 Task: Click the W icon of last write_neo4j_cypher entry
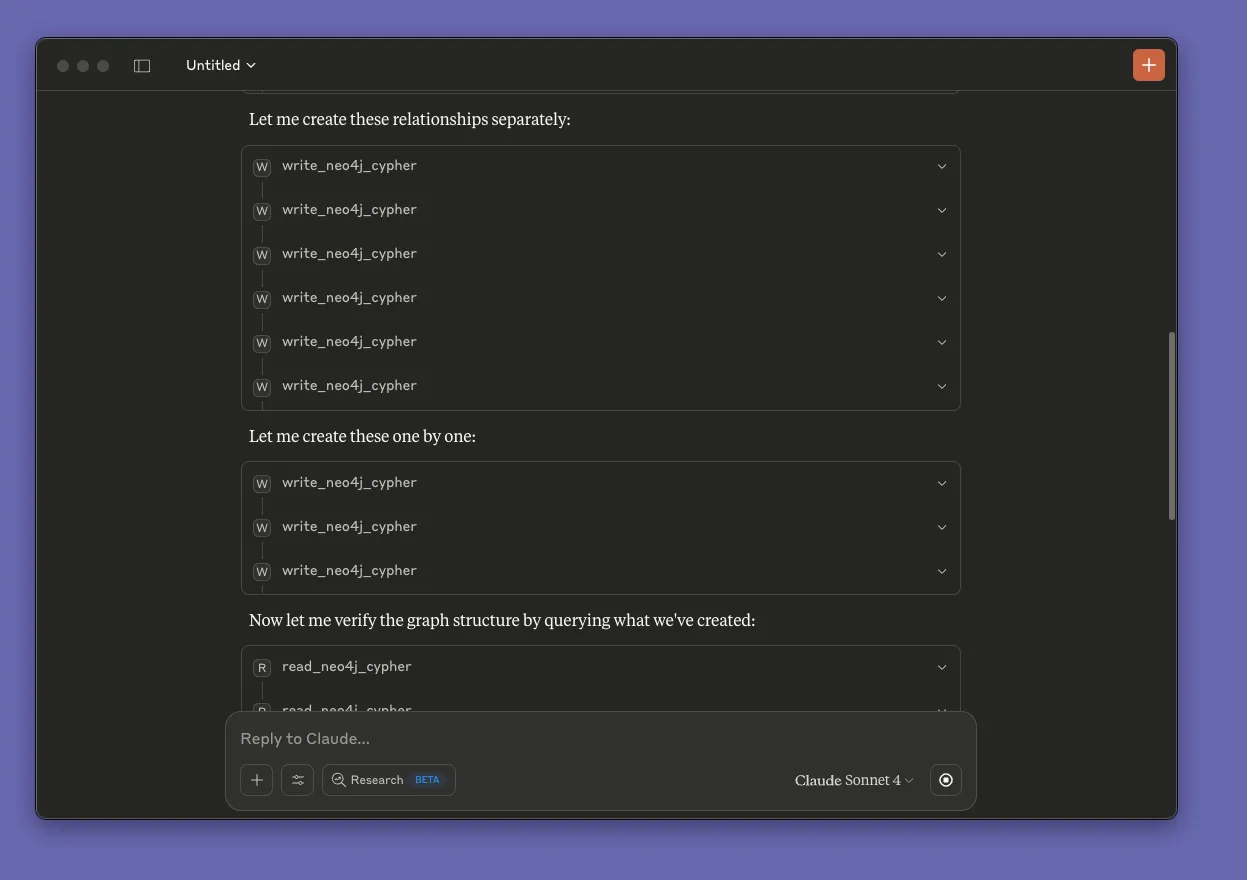[x=262, y=572]
